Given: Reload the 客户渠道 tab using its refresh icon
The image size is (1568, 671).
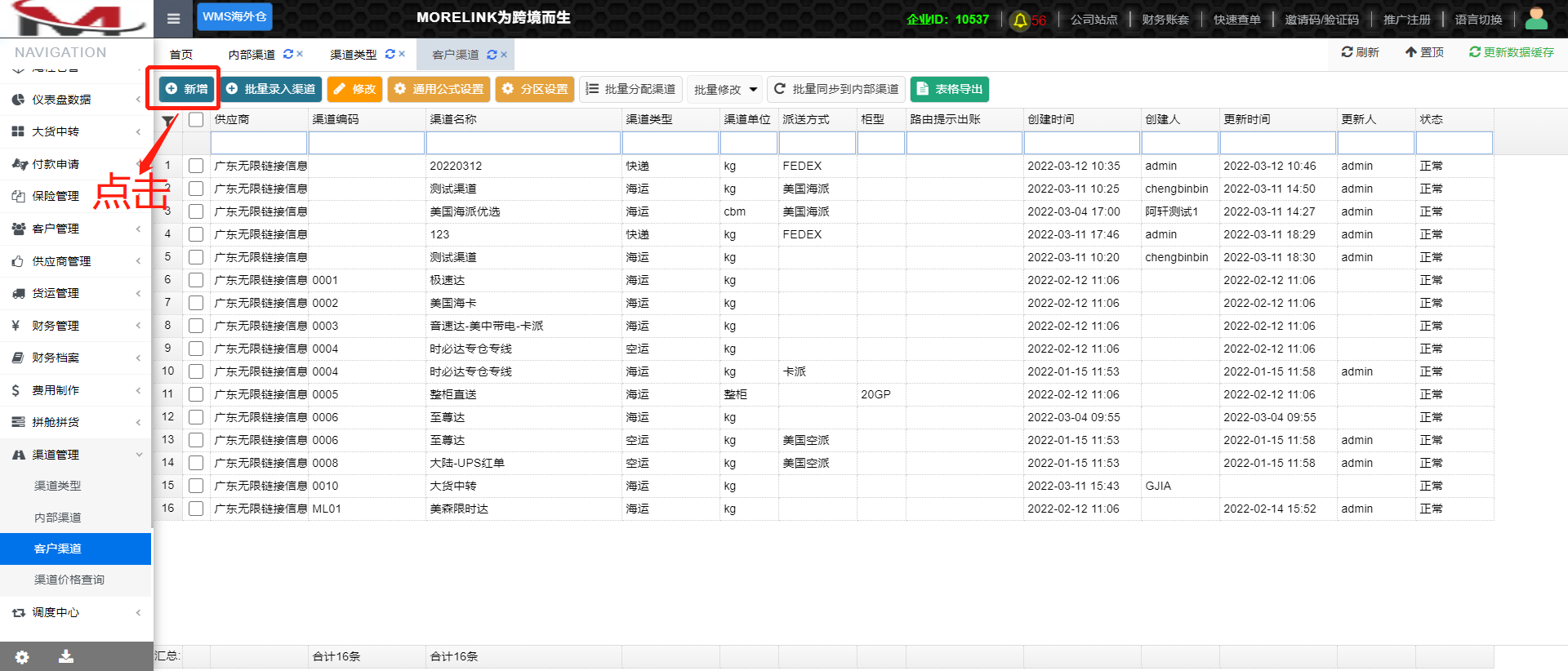Looking at the screenshot, I should tap(492, 55).
